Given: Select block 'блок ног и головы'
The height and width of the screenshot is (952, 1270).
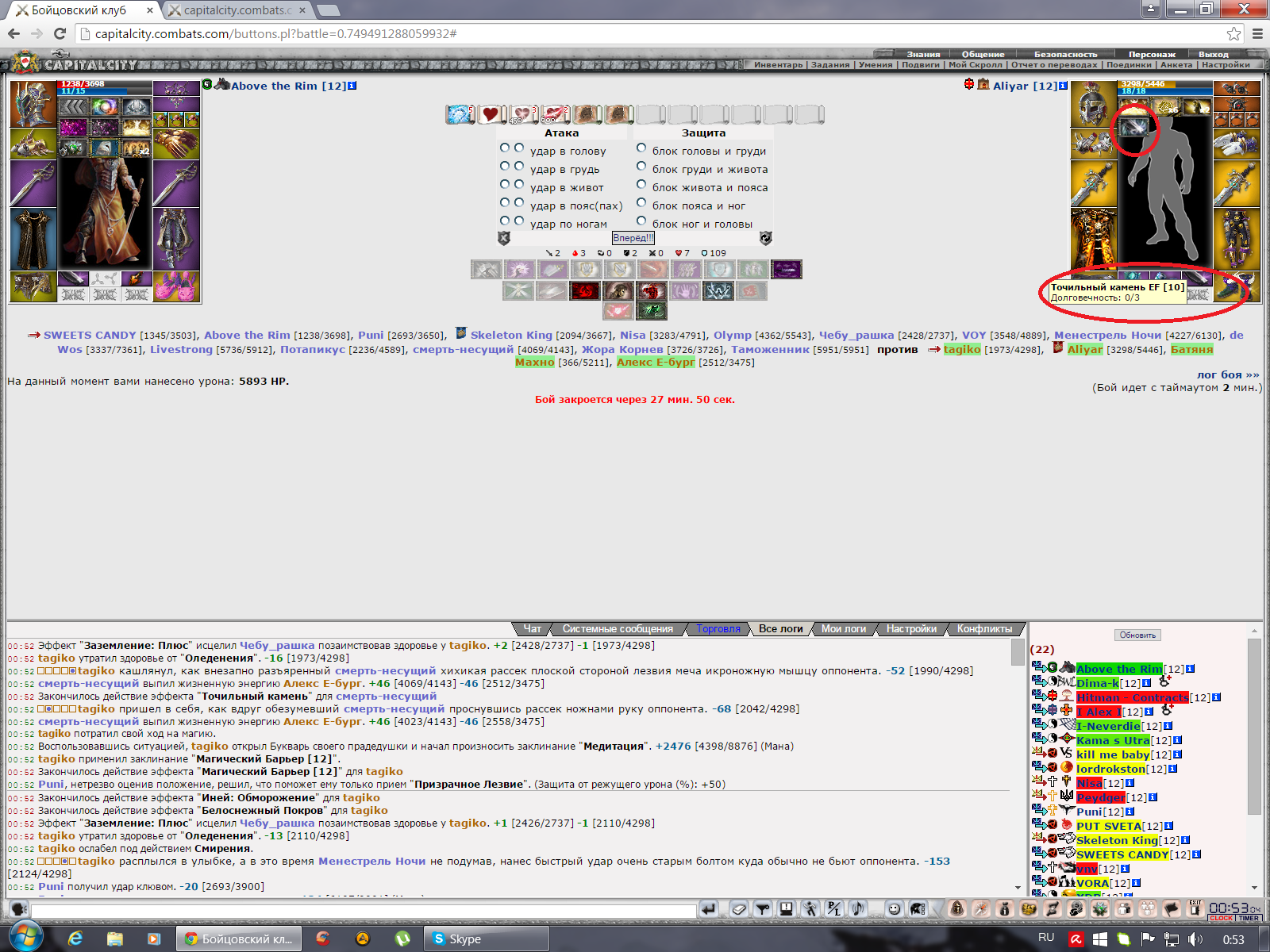Looking at the screenshot, I should point(641,221).
